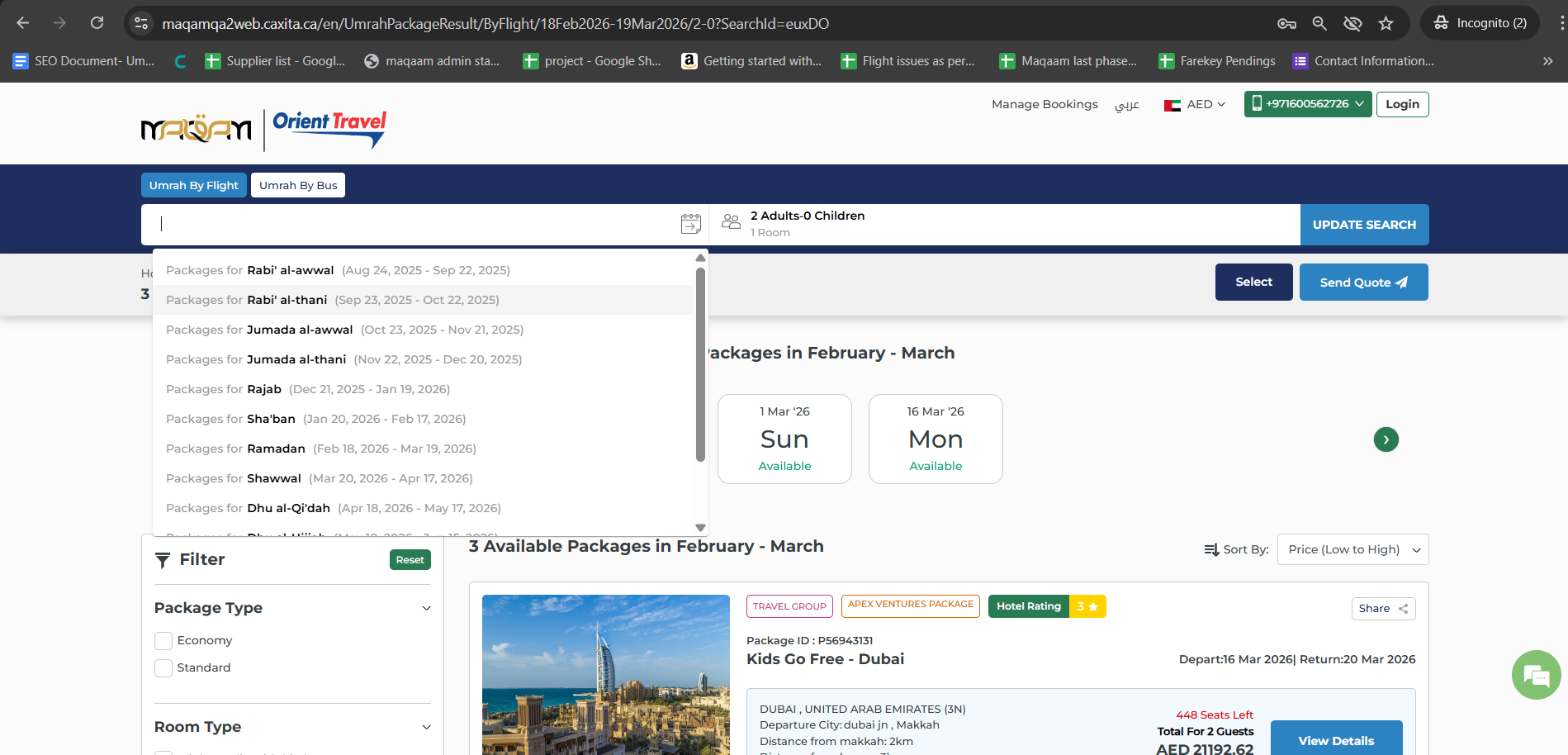The image size is (1568, 755).
Task: Select the 16 Mar Mon date card
Action: click(936, 439)
